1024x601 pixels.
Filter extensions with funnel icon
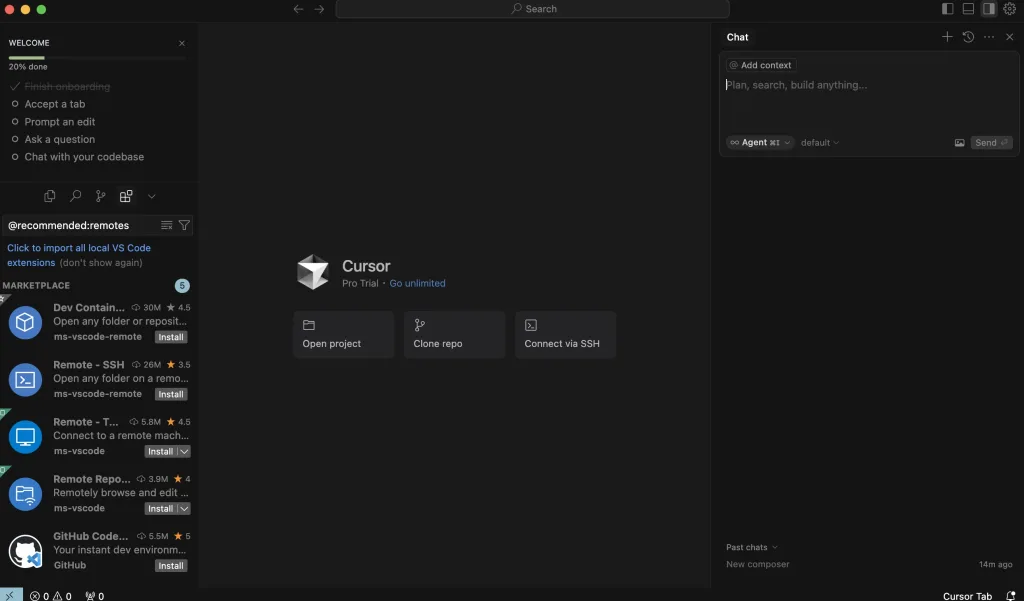pyautogui.click(x=184, y=225)
